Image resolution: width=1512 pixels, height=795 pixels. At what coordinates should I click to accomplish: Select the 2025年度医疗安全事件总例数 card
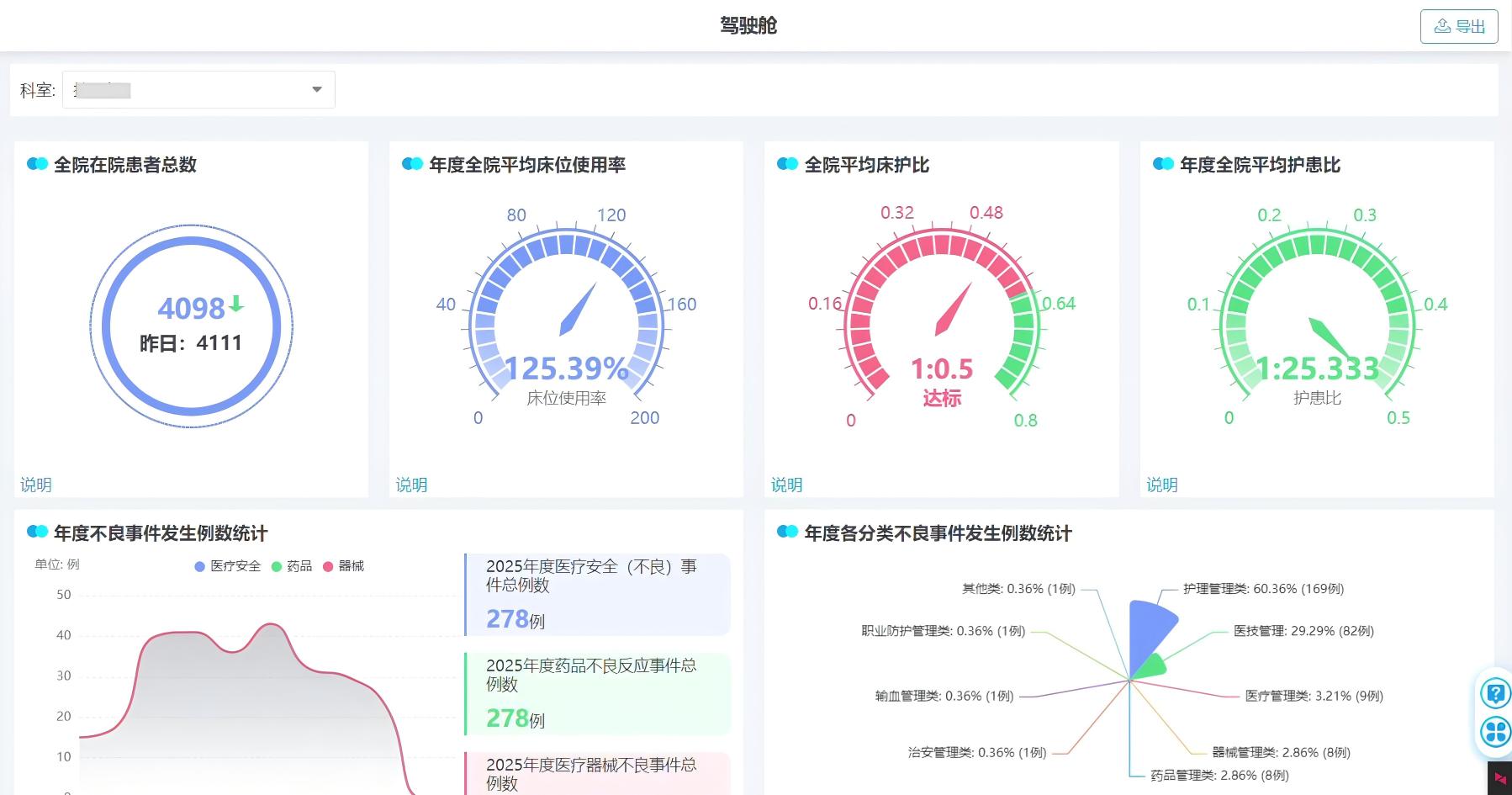click(597, 595)
